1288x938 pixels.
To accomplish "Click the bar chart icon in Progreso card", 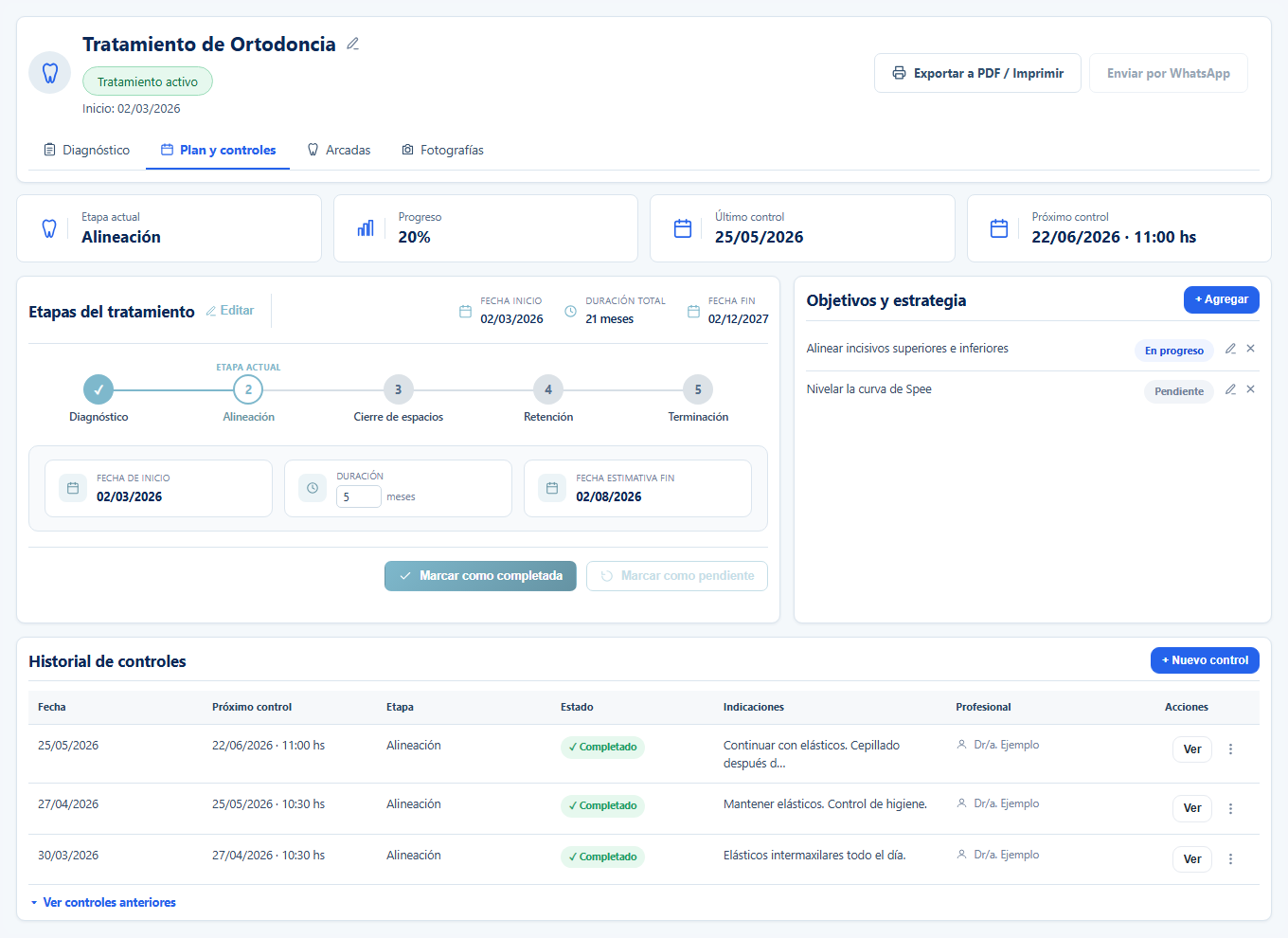I will (x=366, y=228).
